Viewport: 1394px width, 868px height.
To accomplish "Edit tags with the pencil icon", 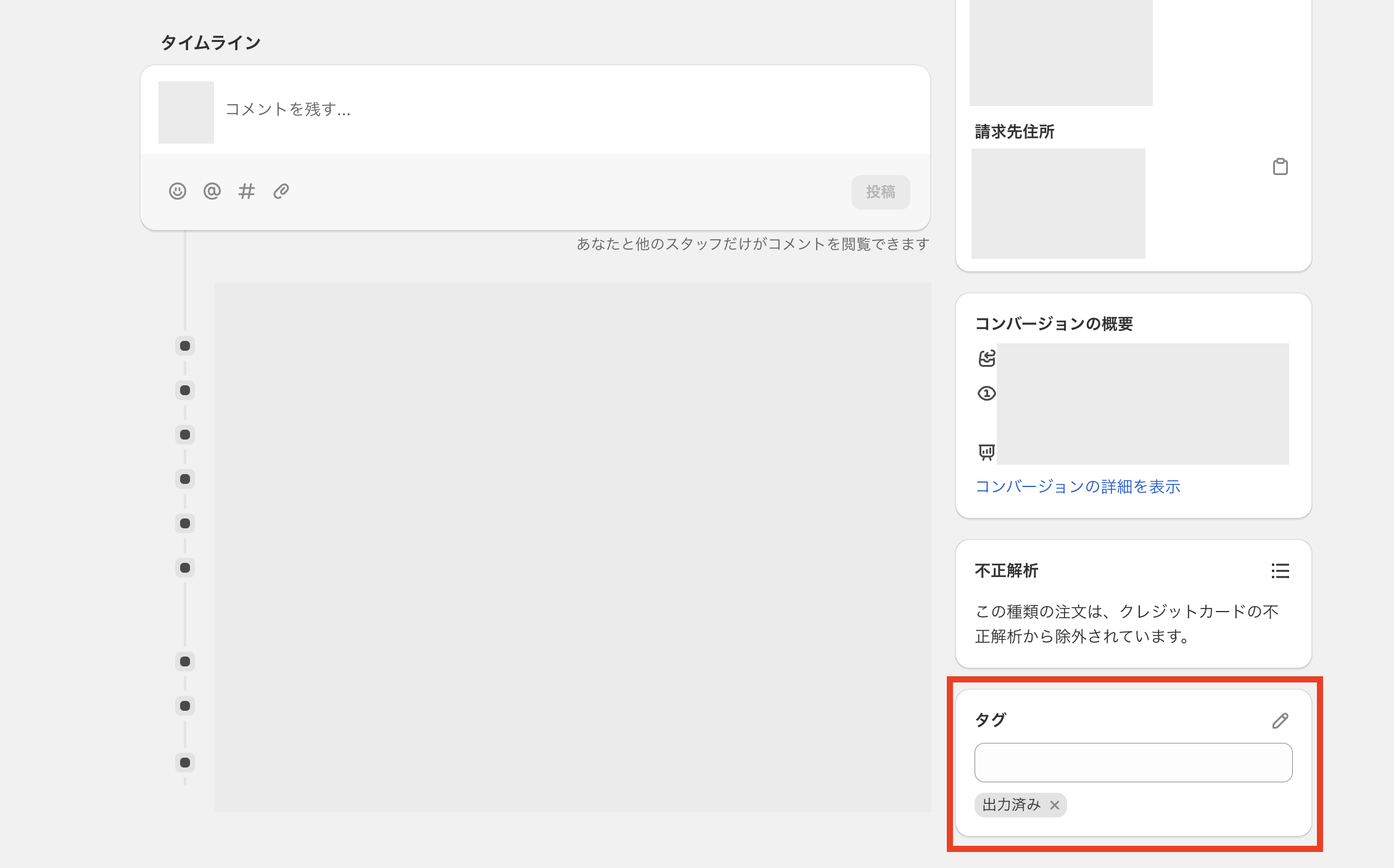I will pos(1281,721).
